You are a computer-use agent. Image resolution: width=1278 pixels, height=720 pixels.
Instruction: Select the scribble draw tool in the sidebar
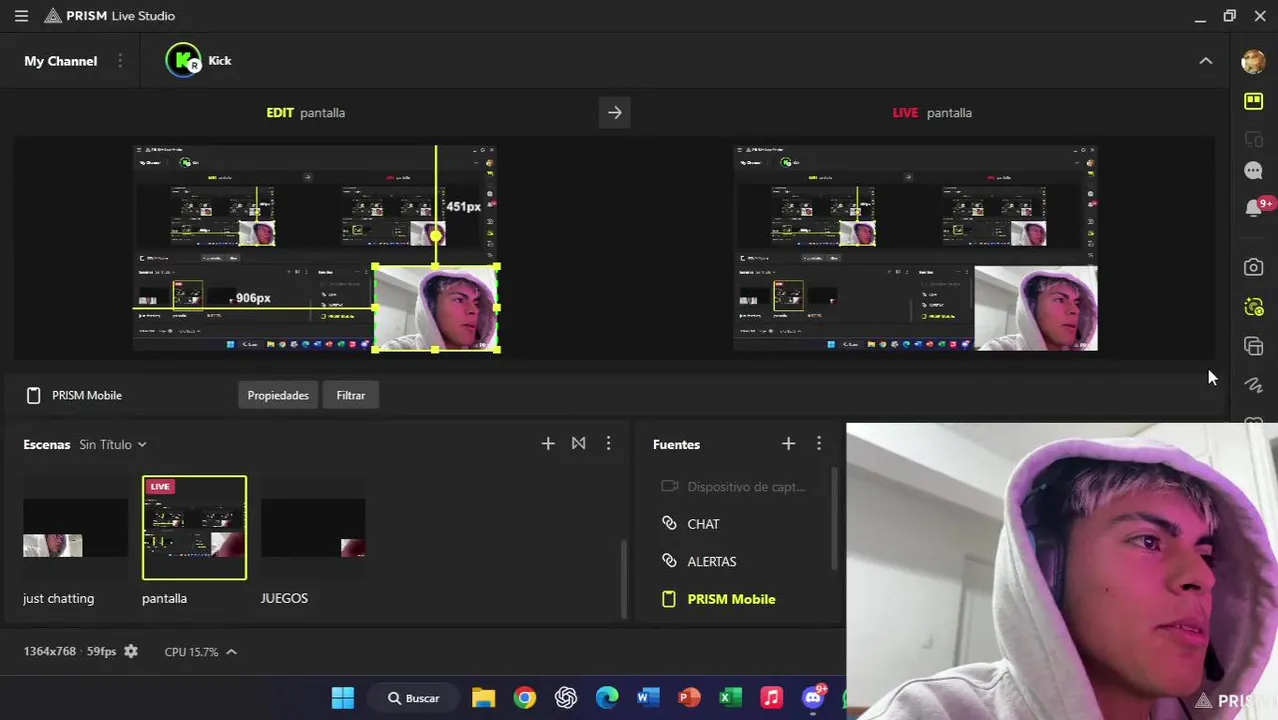tap(1253, 385)
